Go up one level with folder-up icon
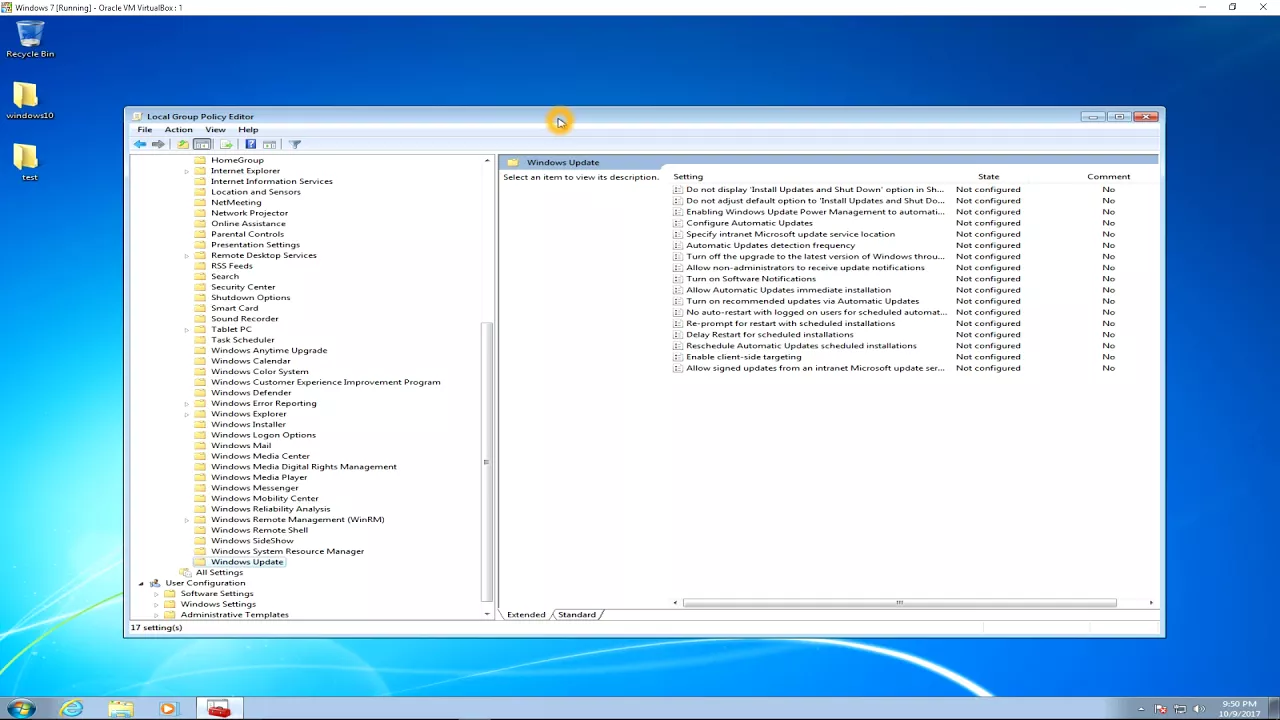The height and width of the screenshot is (720, 1280). click(x=182, y=144)
